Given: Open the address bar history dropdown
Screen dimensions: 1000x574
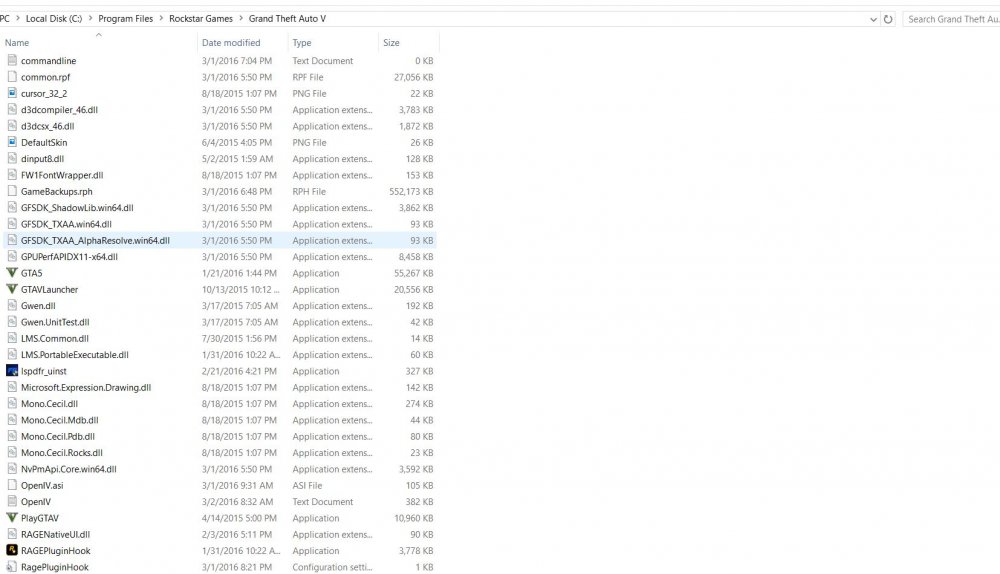Looking at the screenshot, I should click(873, 19).
